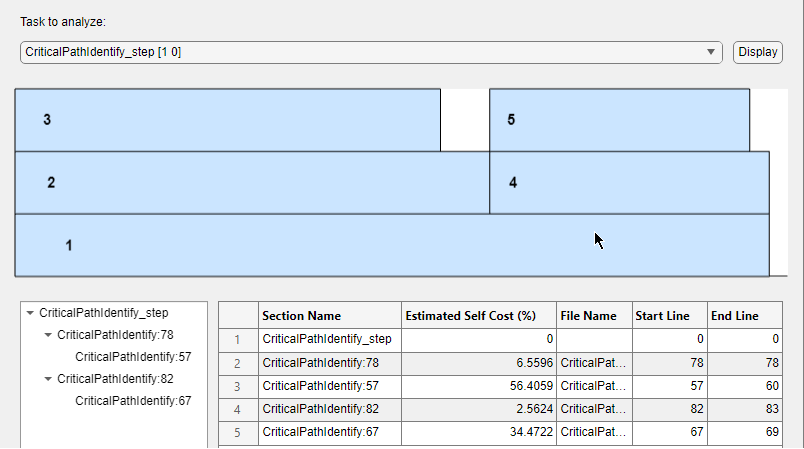Select CriticalPathIdentify:82 table cell
The image size is (804, 449).
click(x=329, y=409)
